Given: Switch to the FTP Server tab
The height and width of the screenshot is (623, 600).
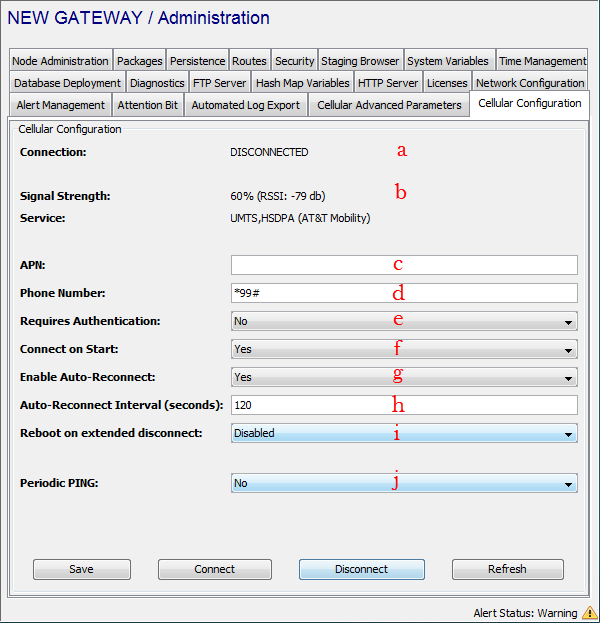Looking at the screenshot, I should 219,83.
